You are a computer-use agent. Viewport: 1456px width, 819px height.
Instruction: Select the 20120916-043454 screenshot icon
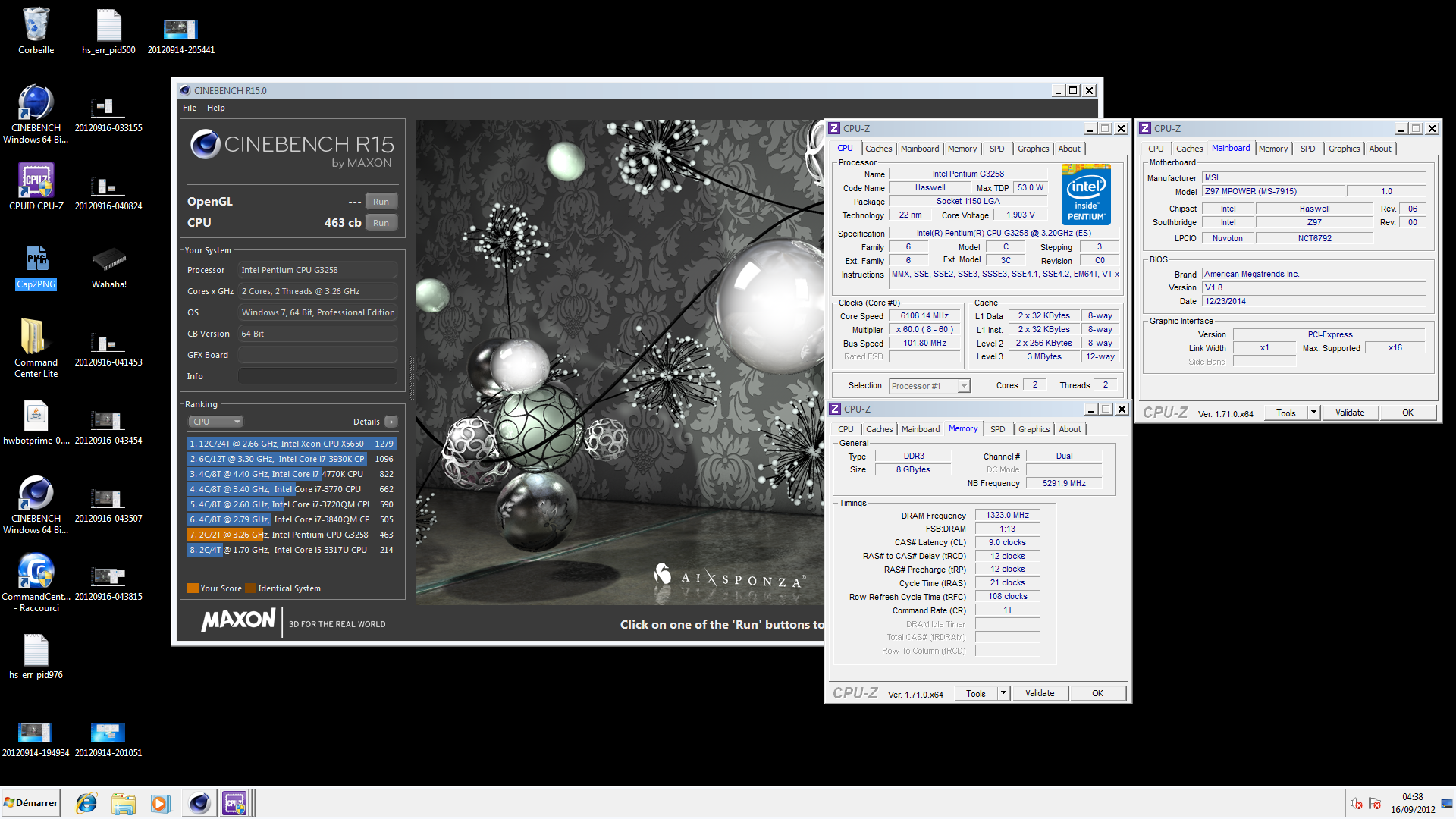[108, 420]
